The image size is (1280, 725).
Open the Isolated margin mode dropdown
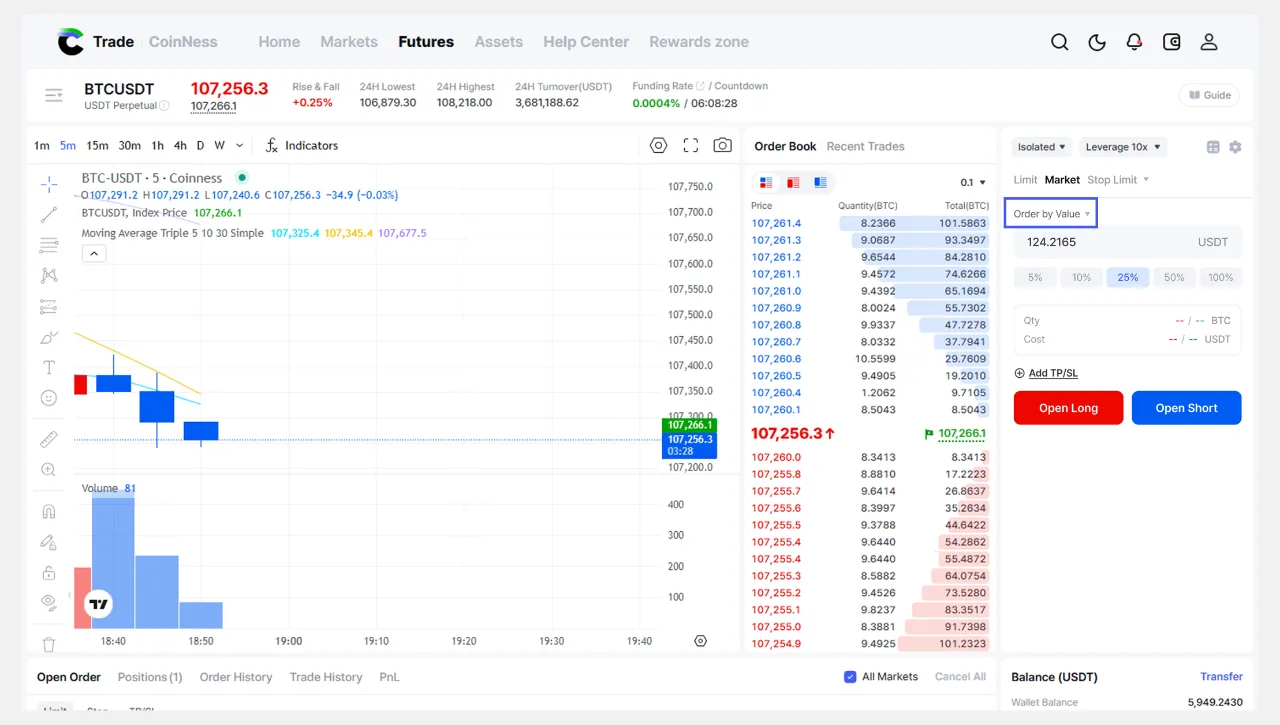tap(1041, 147)
